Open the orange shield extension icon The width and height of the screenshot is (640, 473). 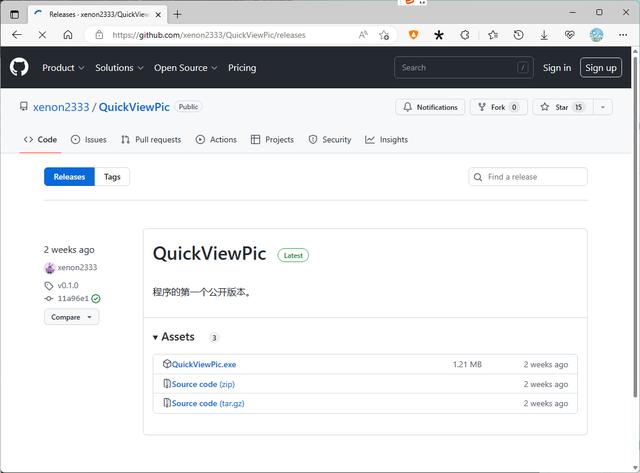tap(413, 35)
